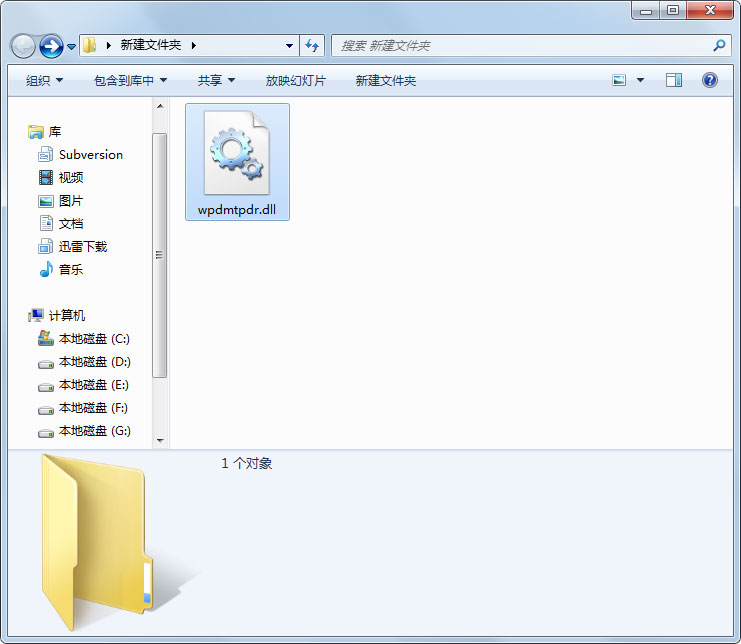Screen dimensions: 741x644
Task: Click the E: drive icon
Action: (45, 387)
